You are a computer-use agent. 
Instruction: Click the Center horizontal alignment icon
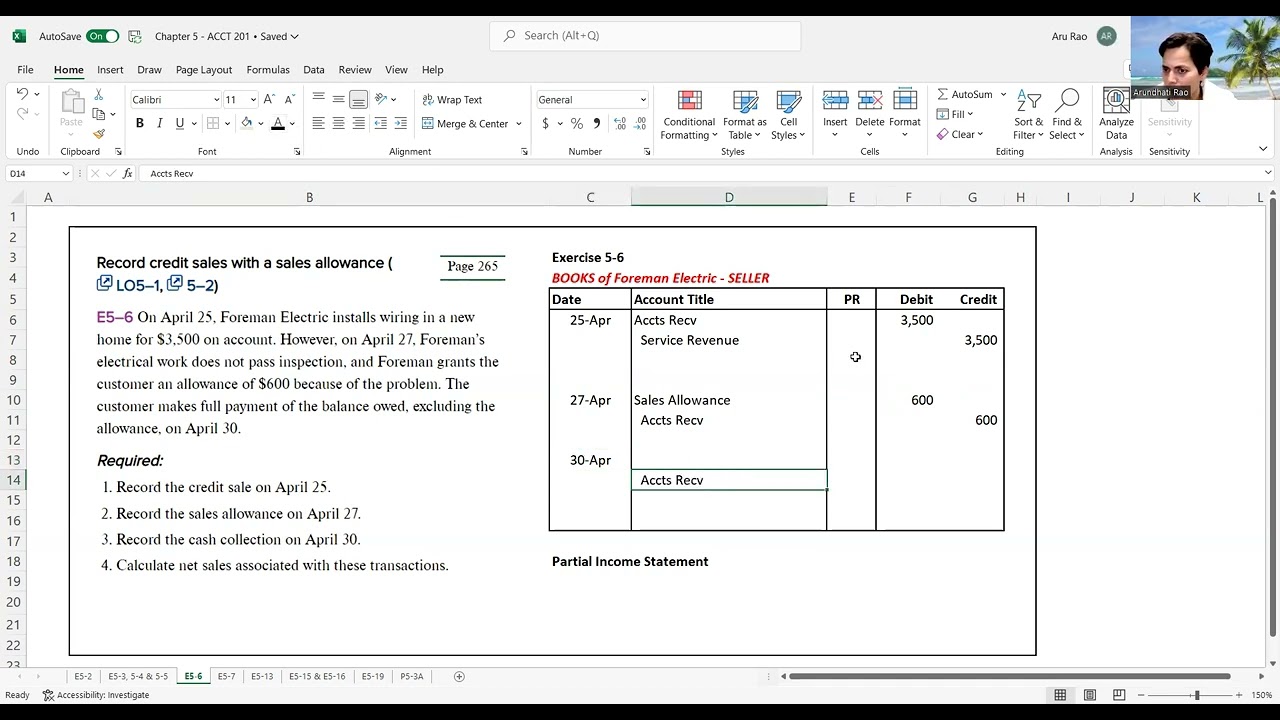tap(338, 123)
